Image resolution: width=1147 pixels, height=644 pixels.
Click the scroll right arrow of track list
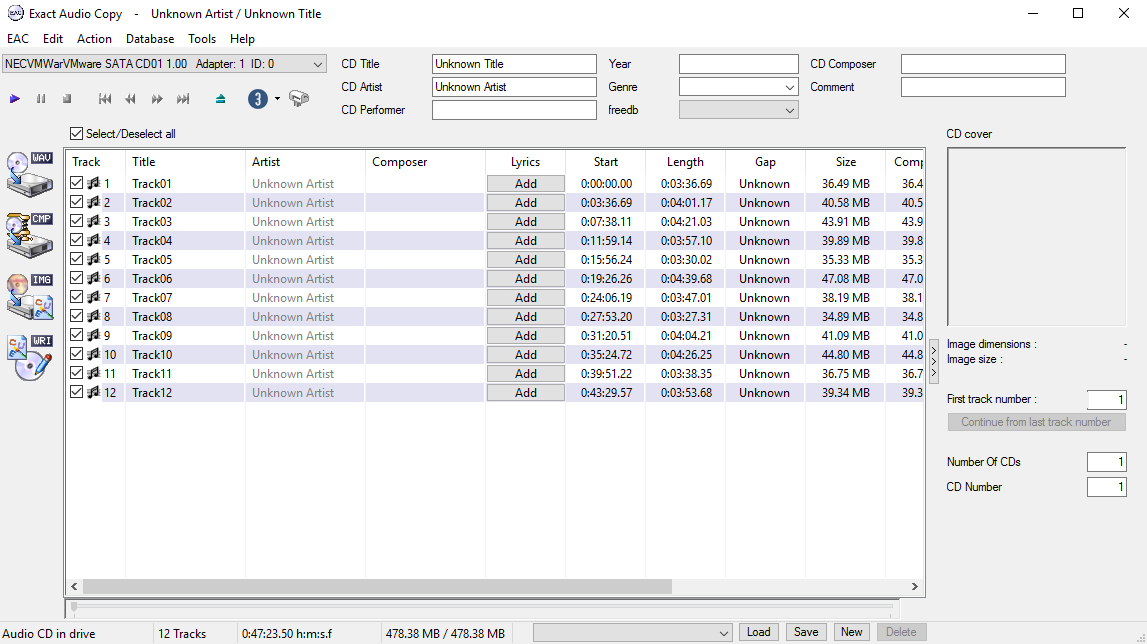[914, 586]
